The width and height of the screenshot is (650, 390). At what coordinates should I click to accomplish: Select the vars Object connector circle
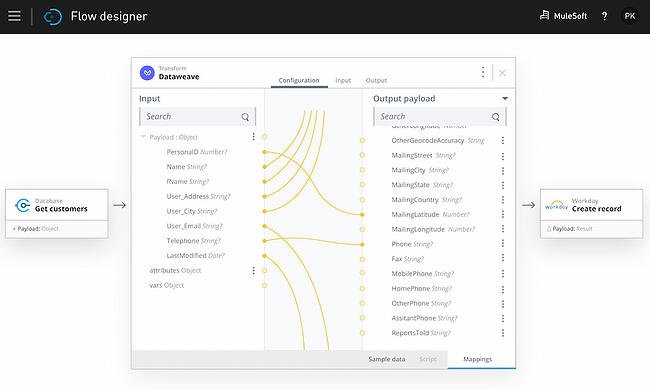(x=264, y=285)
